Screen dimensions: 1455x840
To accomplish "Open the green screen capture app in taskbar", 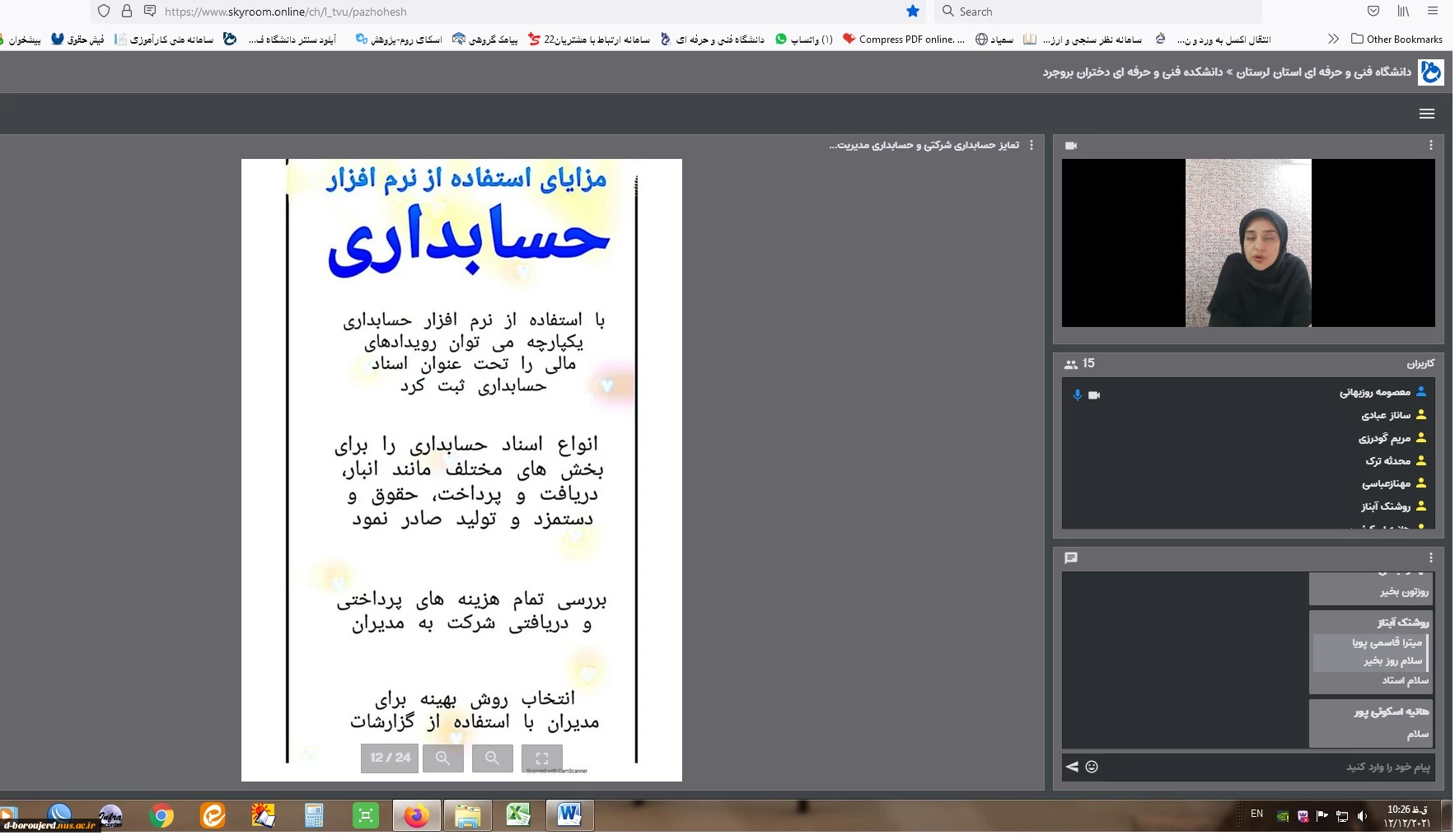I will (365, 816).
